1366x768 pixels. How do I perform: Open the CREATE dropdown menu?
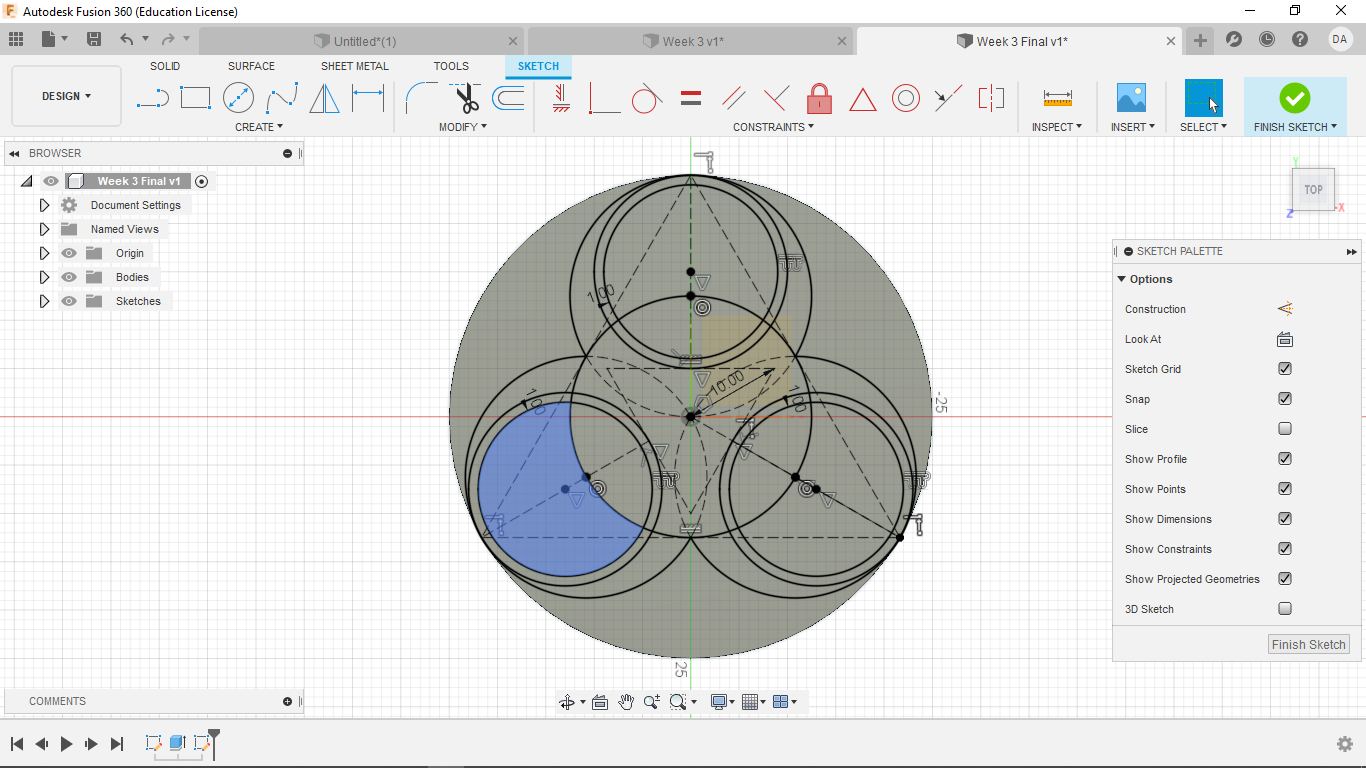point(259,127)
